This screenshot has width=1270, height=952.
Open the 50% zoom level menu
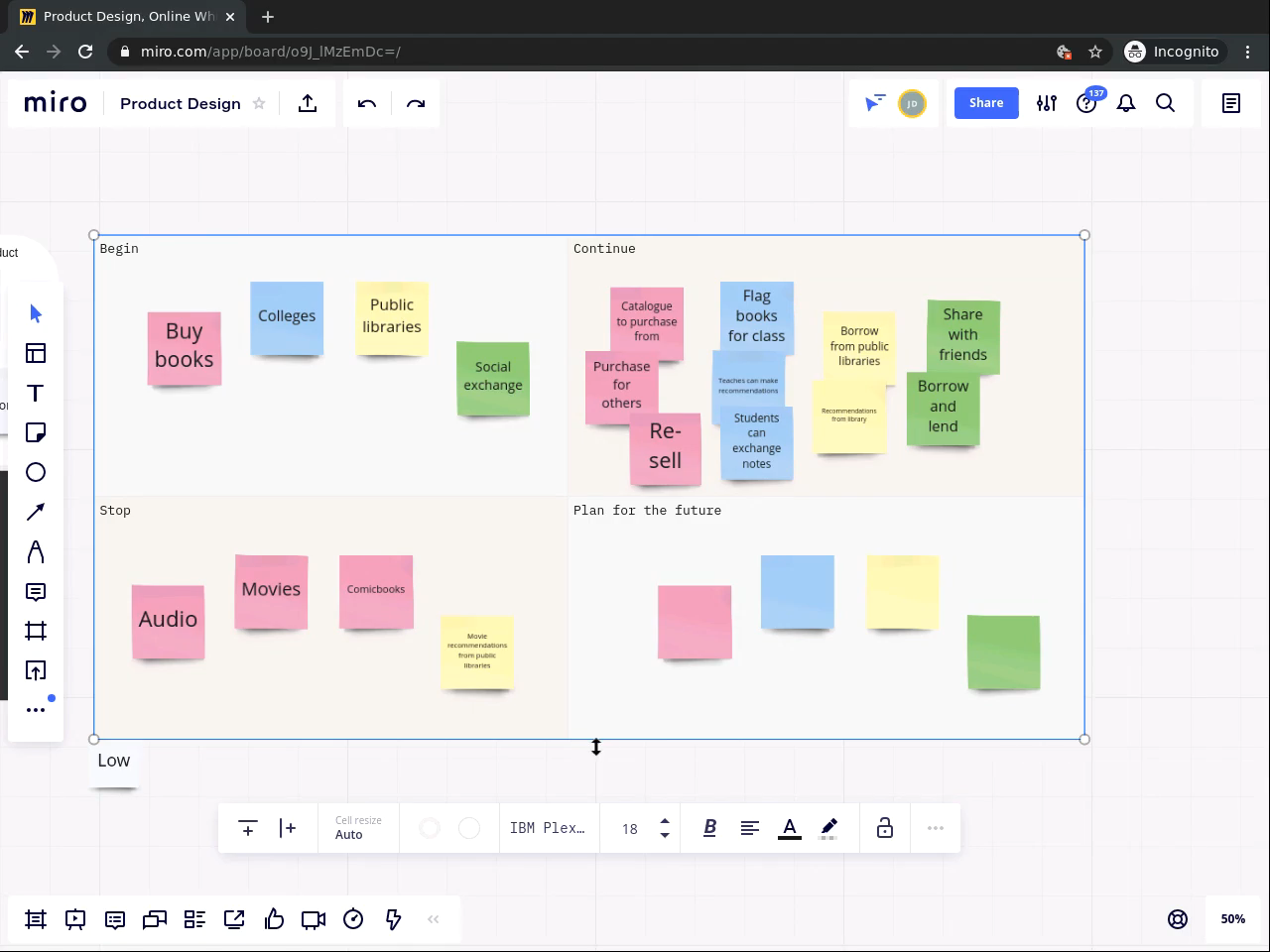pyautogui.click(x=1233, y=919)
